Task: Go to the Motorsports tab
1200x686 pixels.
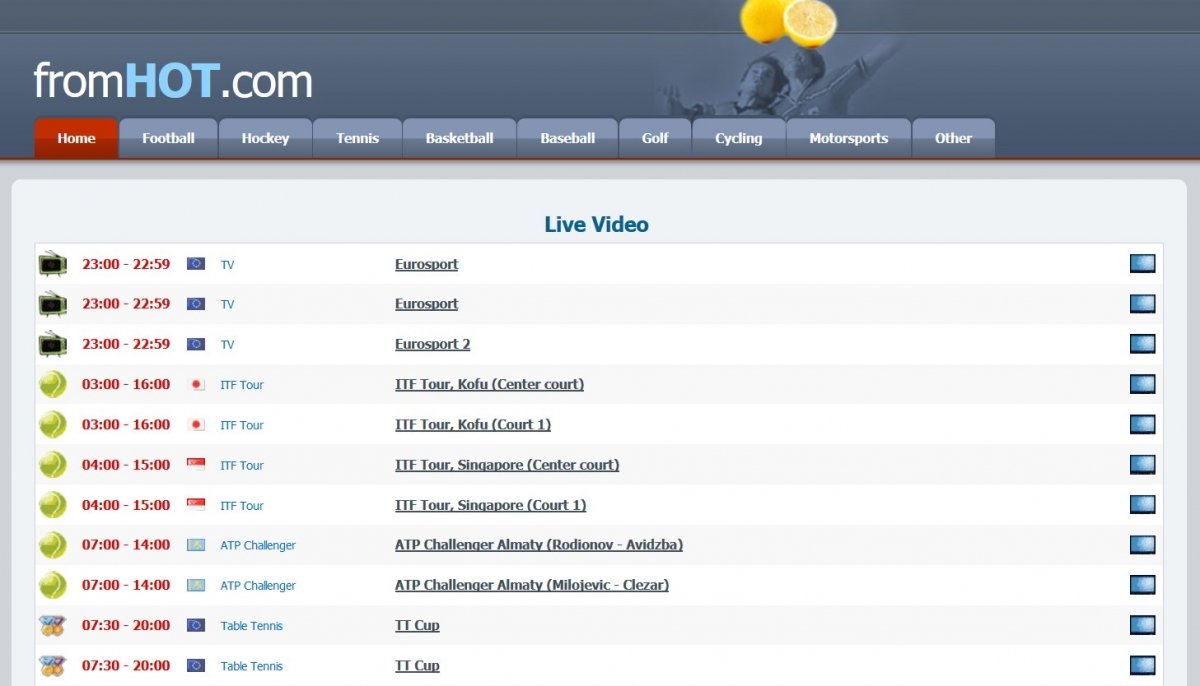Action: coord(848,138)
